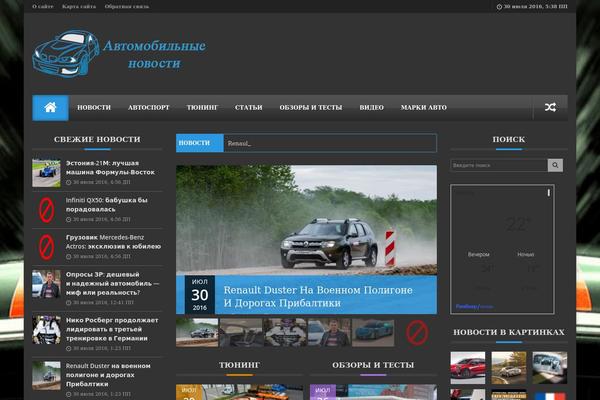This screenshot has height=400, width=600.
Task: Click the Новости в картинках heading
Action: pos(509,332)
